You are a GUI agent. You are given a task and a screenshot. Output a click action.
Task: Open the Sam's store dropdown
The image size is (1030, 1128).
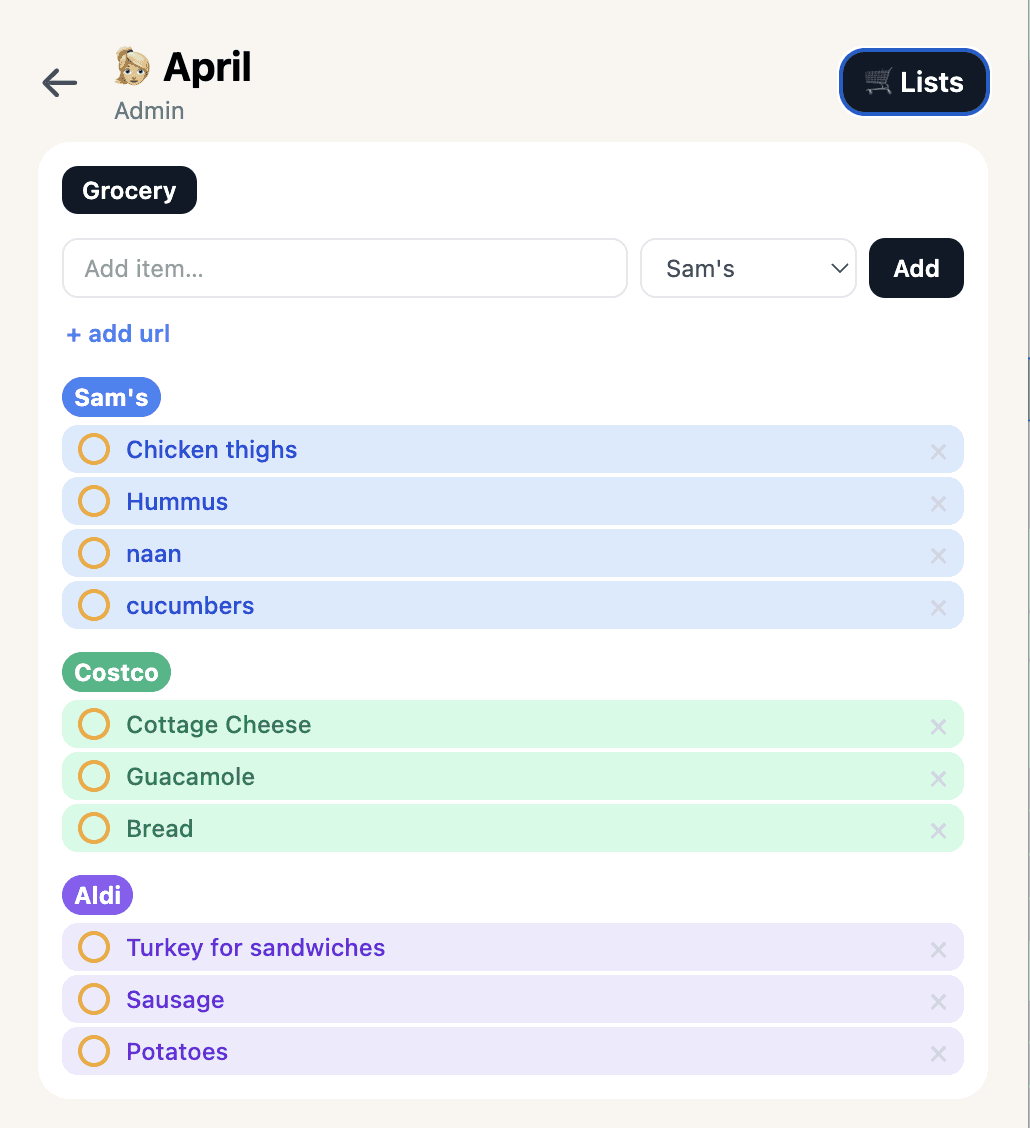click(x=748, y=268)
